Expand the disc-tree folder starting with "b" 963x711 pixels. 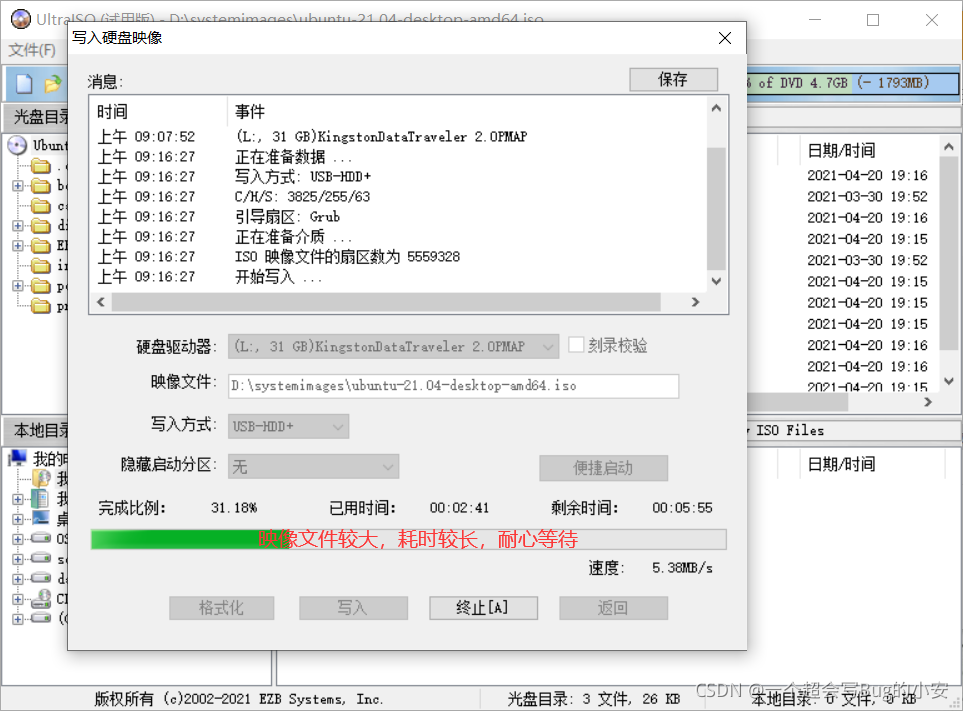(18, 185)
